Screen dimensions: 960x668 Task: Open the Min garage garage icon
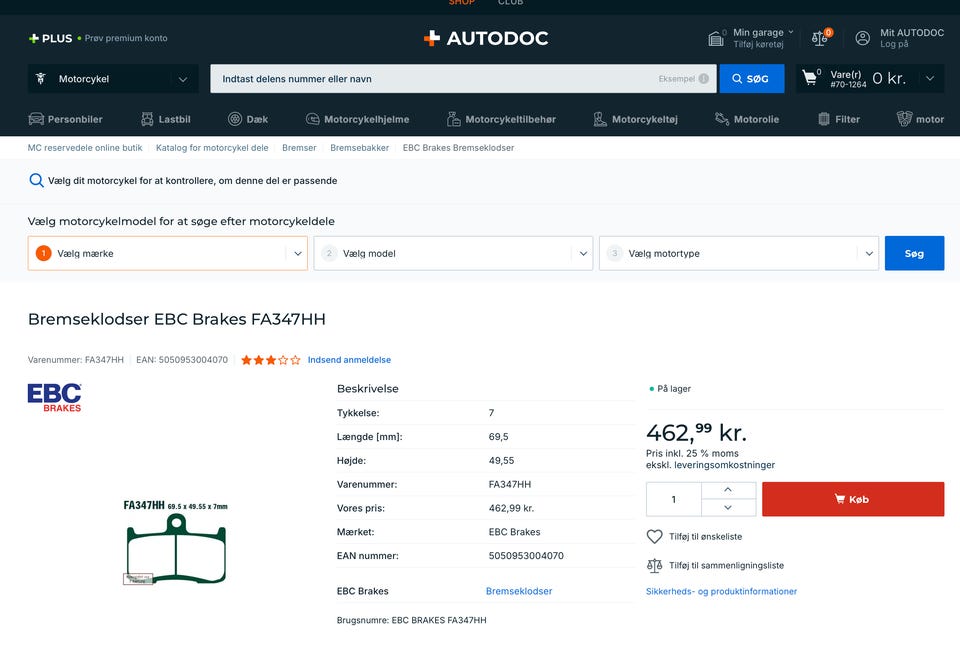coord(716,39)
